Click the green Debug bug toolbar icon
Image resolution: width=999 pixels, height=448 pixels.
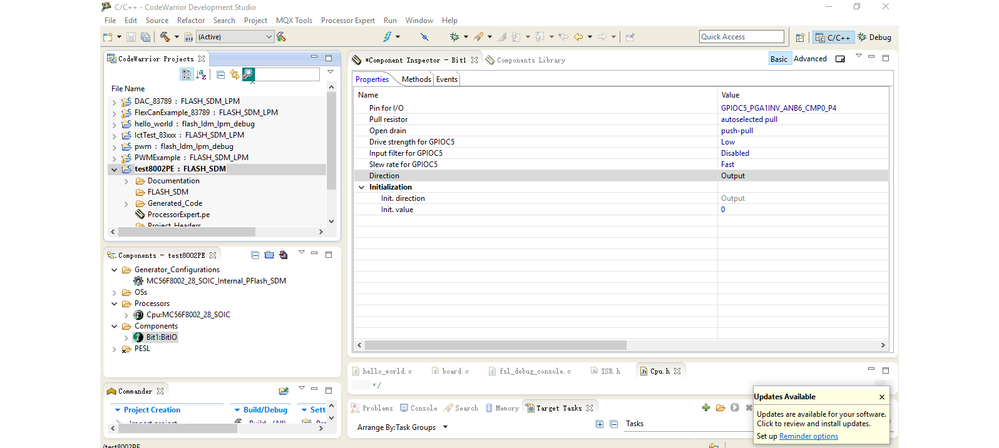[454, 37]
